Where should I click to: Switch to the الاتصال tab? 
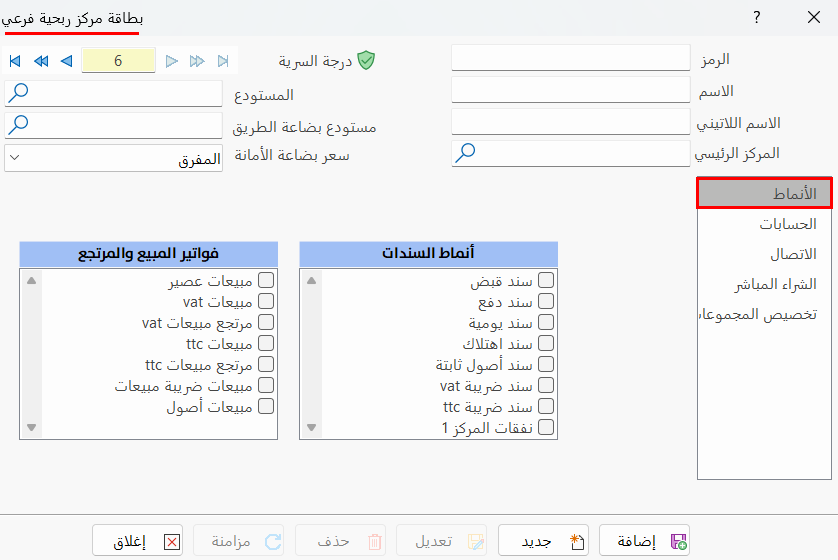coord(764,254)
